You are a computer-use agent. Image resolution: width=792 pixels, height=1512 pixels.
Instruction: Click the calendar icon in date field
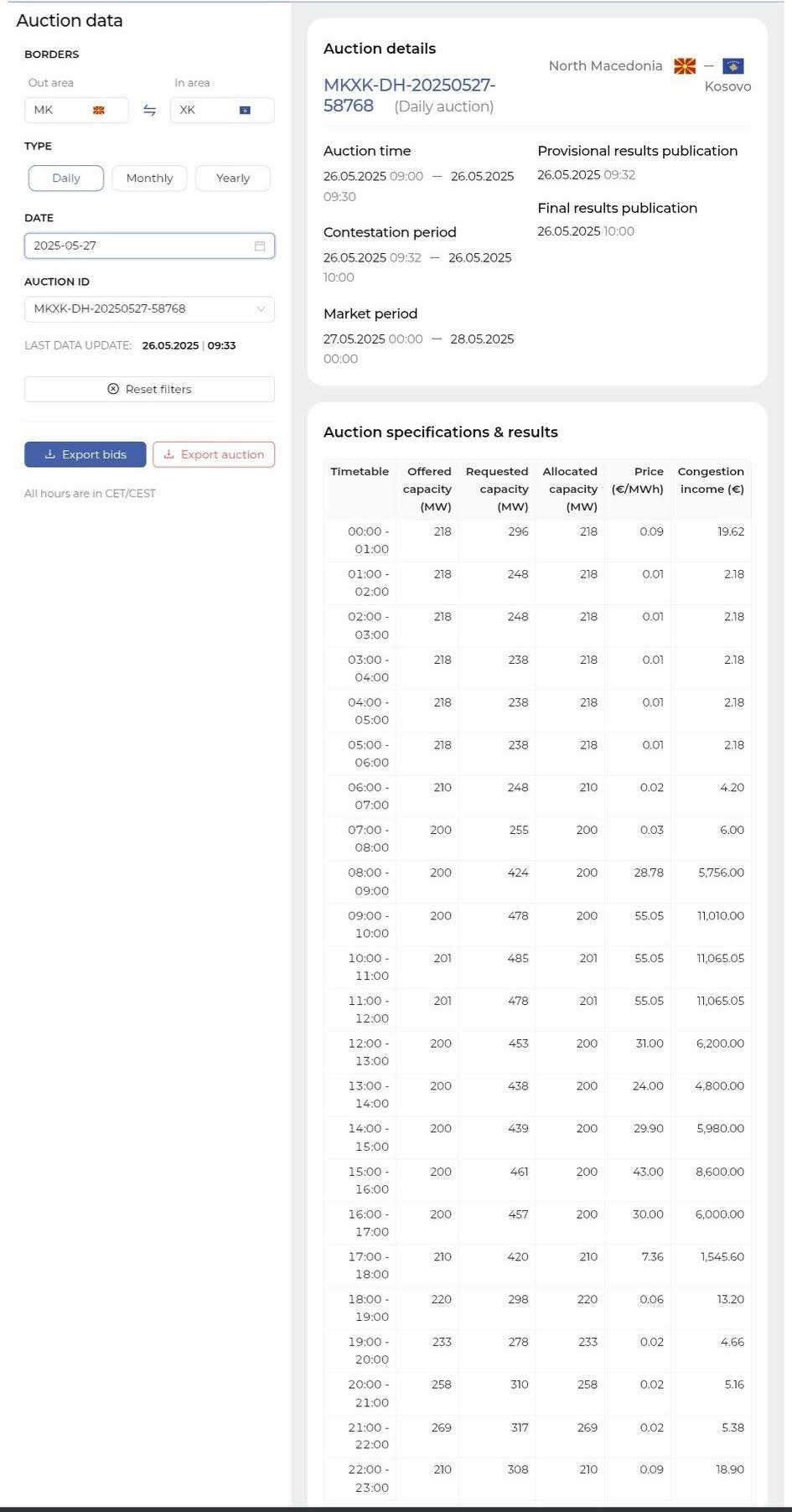coord(260,246)
